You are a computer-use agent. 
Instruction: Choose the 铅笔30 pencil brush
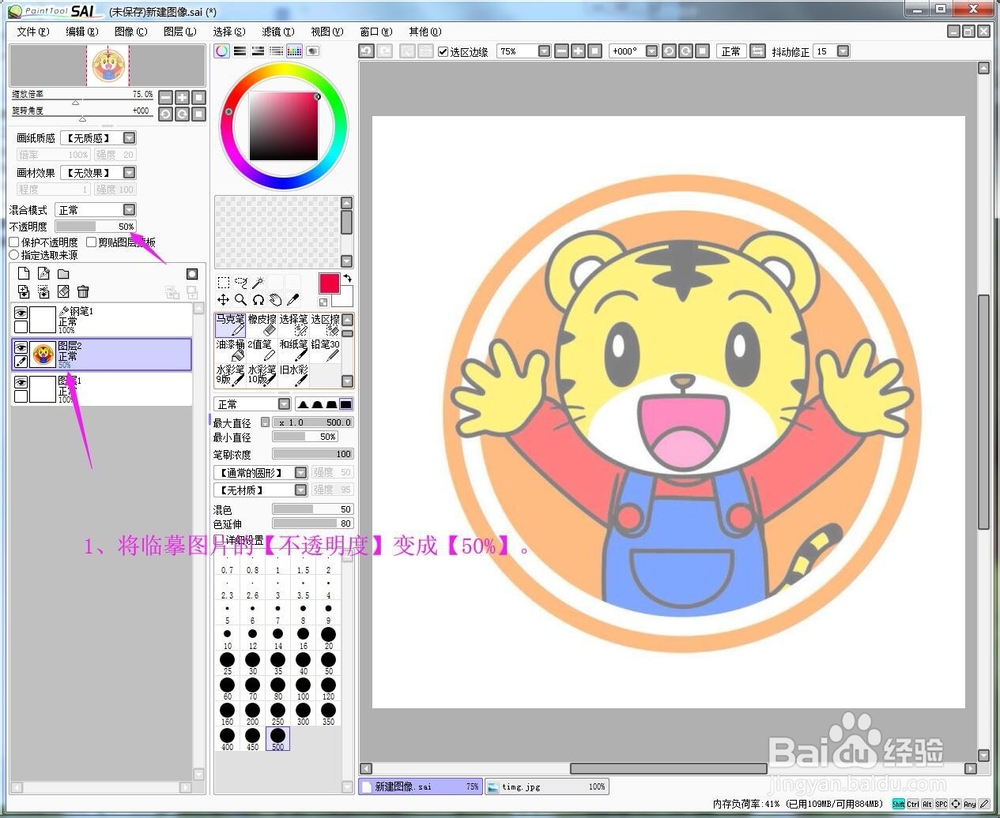[x=325, y=350]
